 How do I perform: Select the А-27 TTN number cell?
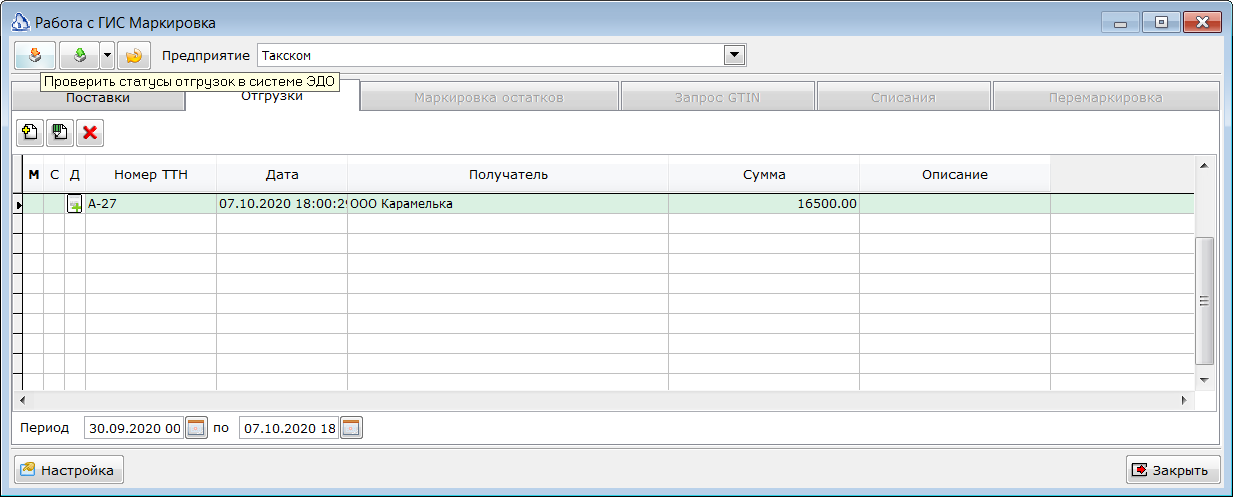coord(151,204)
